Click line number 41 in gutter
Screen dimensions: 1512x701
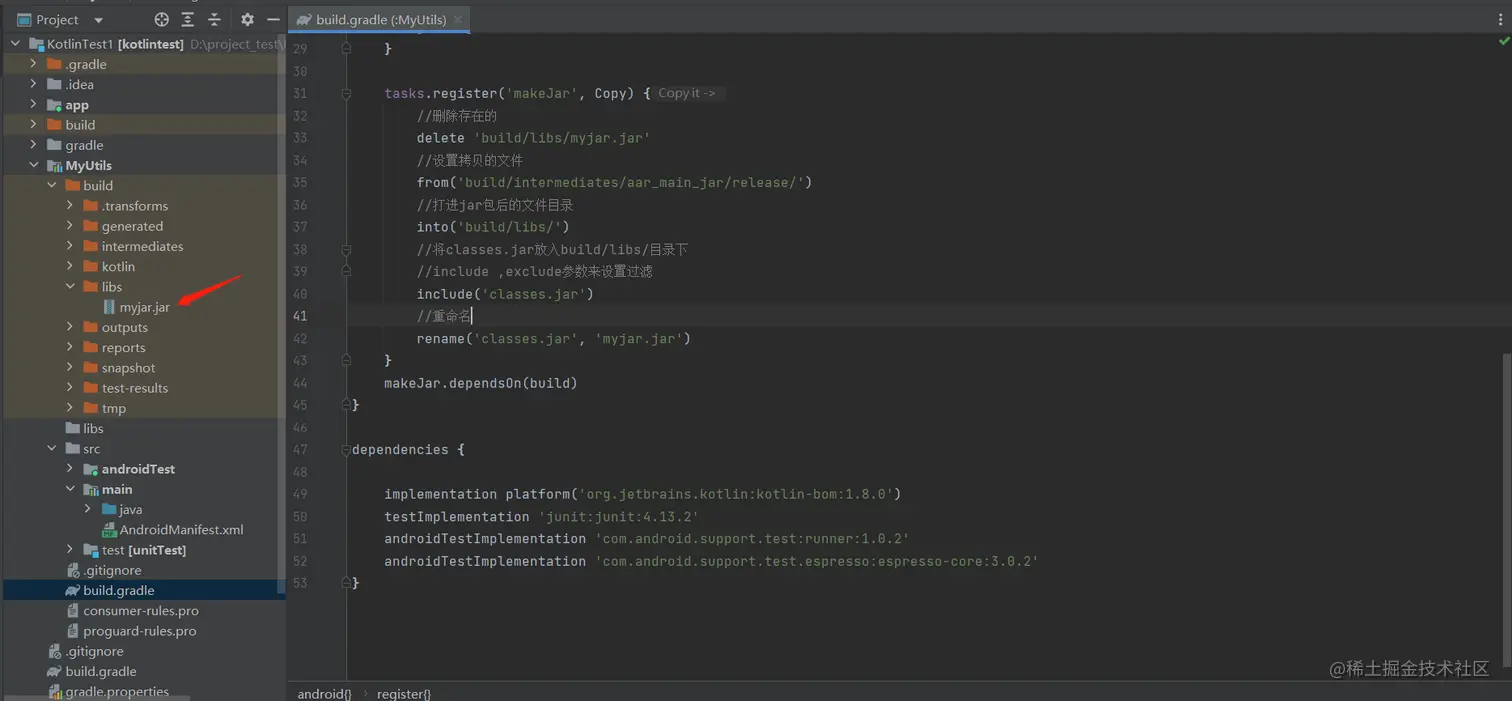pos(299,316)
